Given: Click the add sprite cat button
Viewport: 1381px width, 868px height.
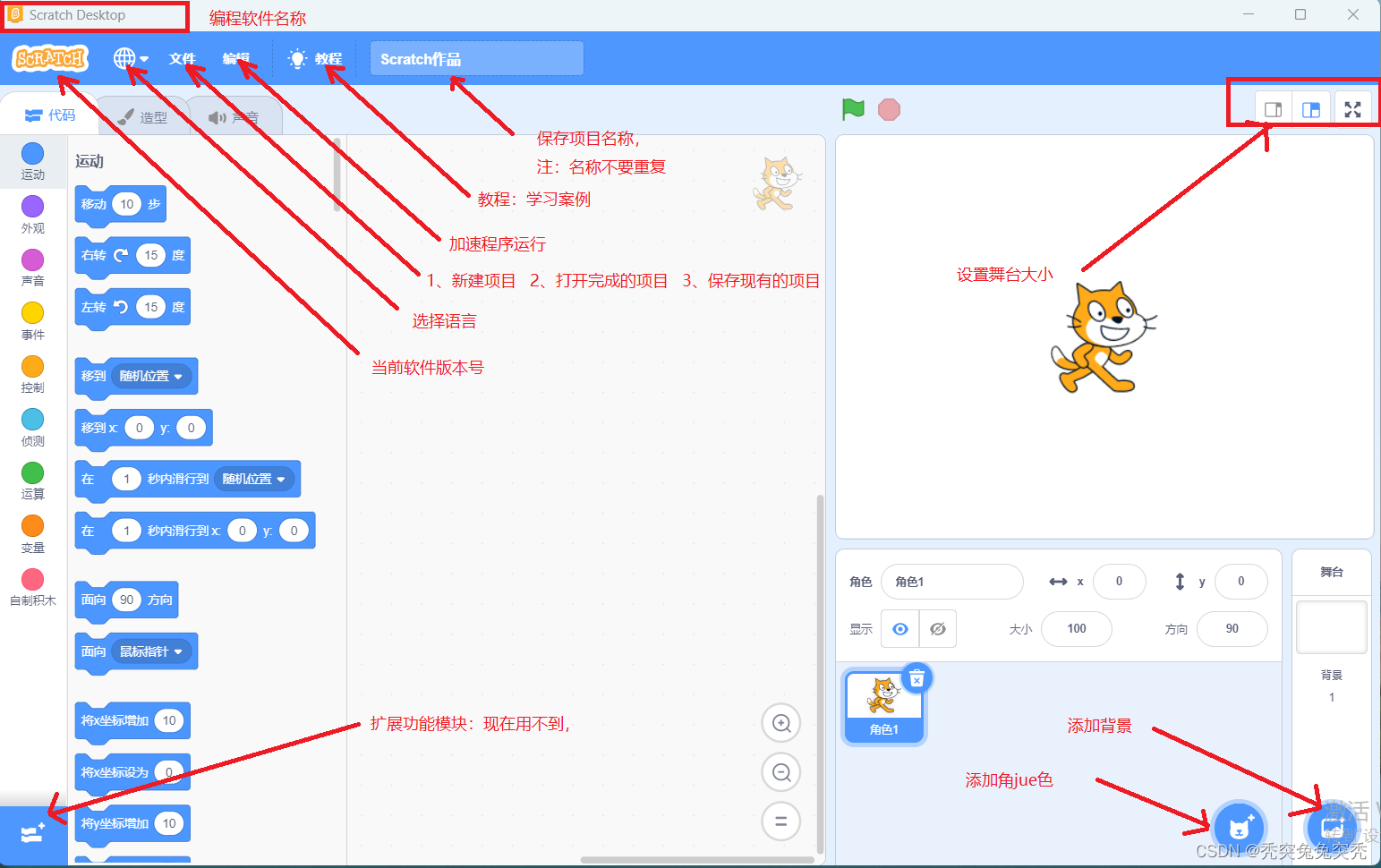Looking at the screenshot, I should [1240, 830].
